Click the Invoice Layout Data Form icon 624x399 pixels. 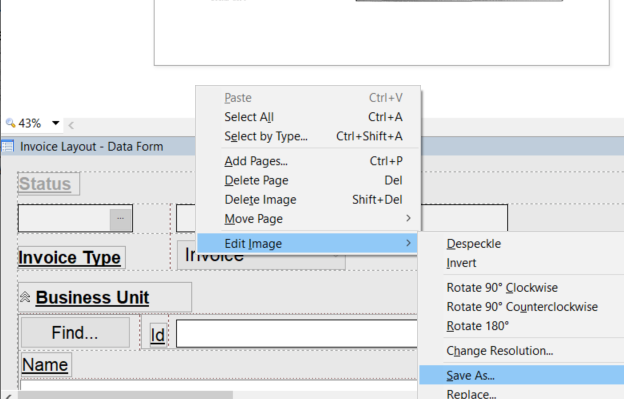coord(8,147)
